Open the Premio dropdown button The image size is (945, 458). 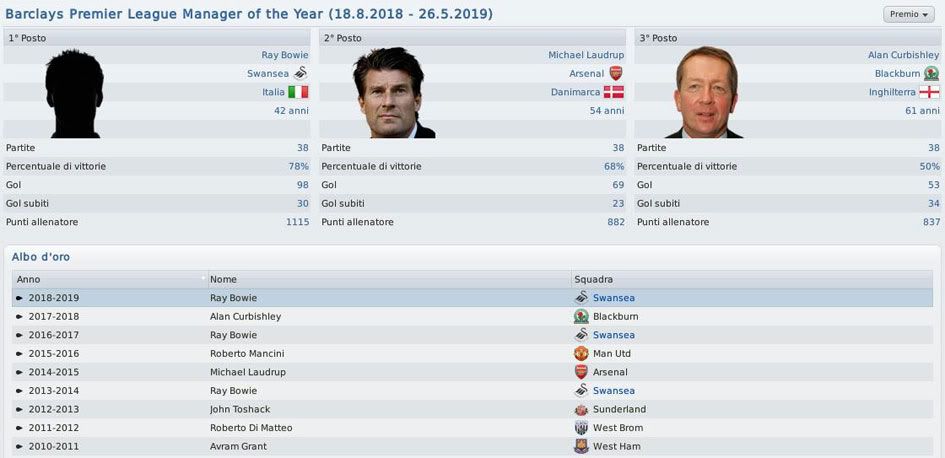tap(909, 15)
